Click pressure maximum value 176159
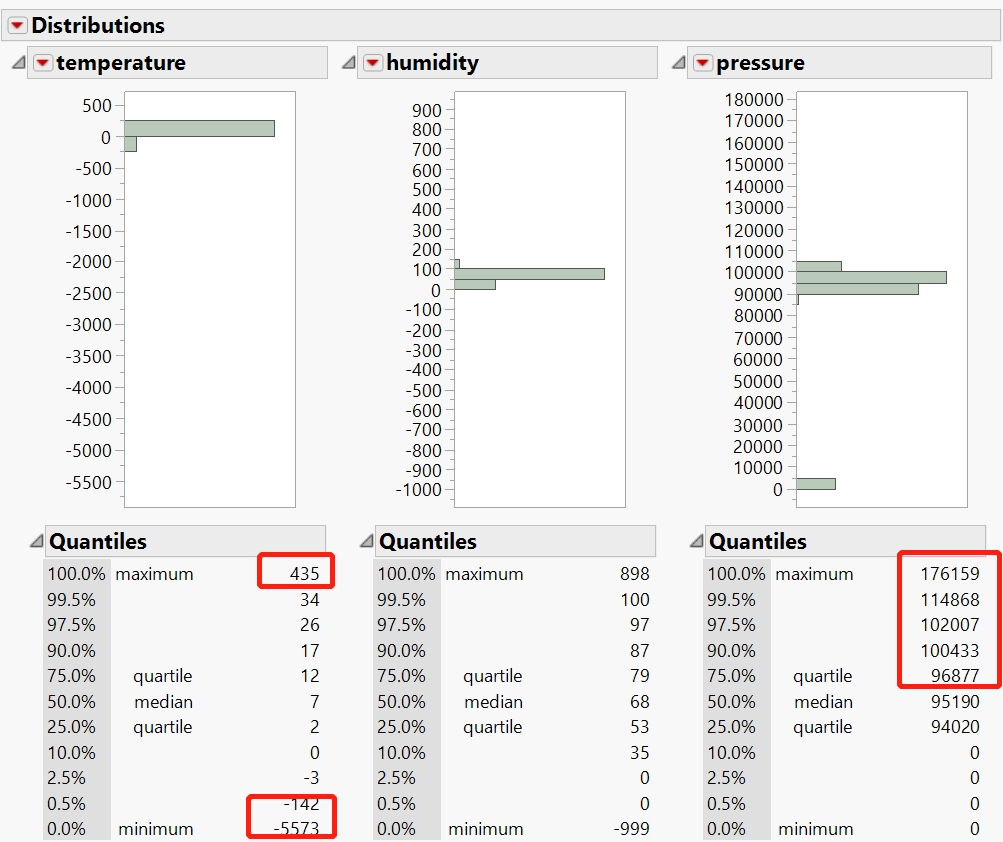The width and height of the screenshot is (1003, 842). 950,574
